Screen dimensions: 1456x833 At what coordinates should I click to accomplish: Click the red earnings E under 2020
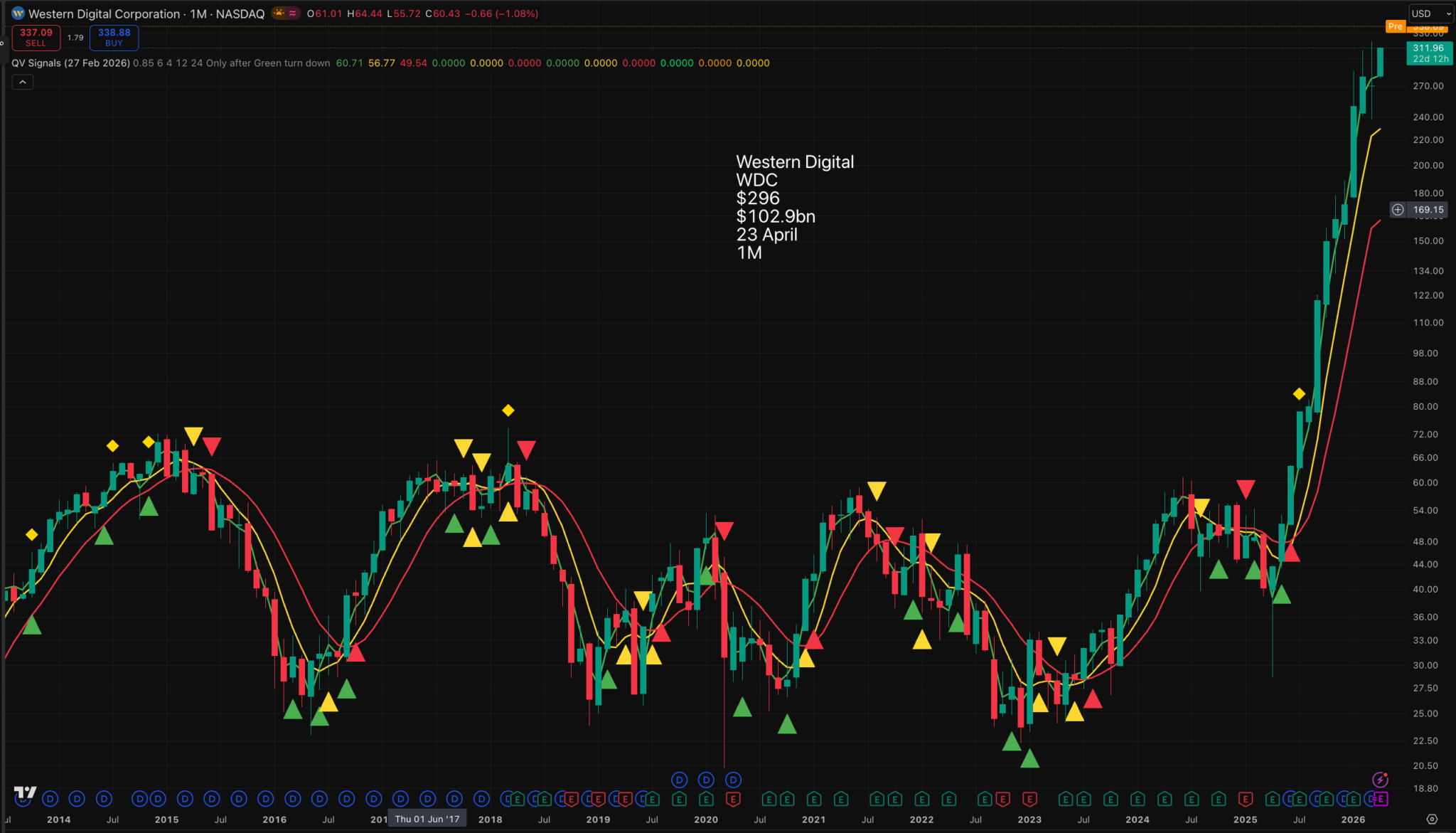pyautogui.click(x=733, y=800)
